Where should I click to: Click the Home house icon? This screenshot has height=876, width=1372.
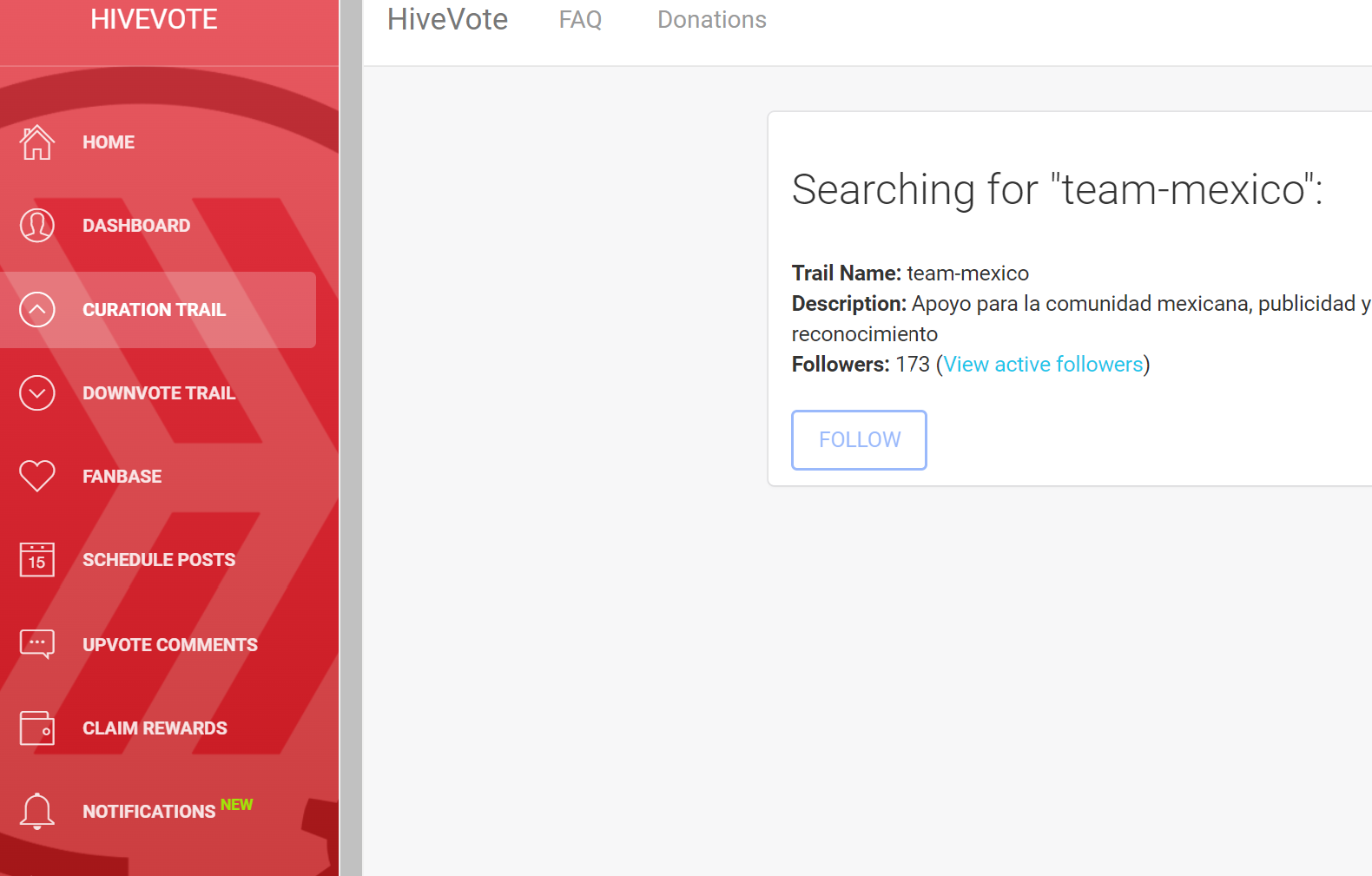(x=36, y=142)
